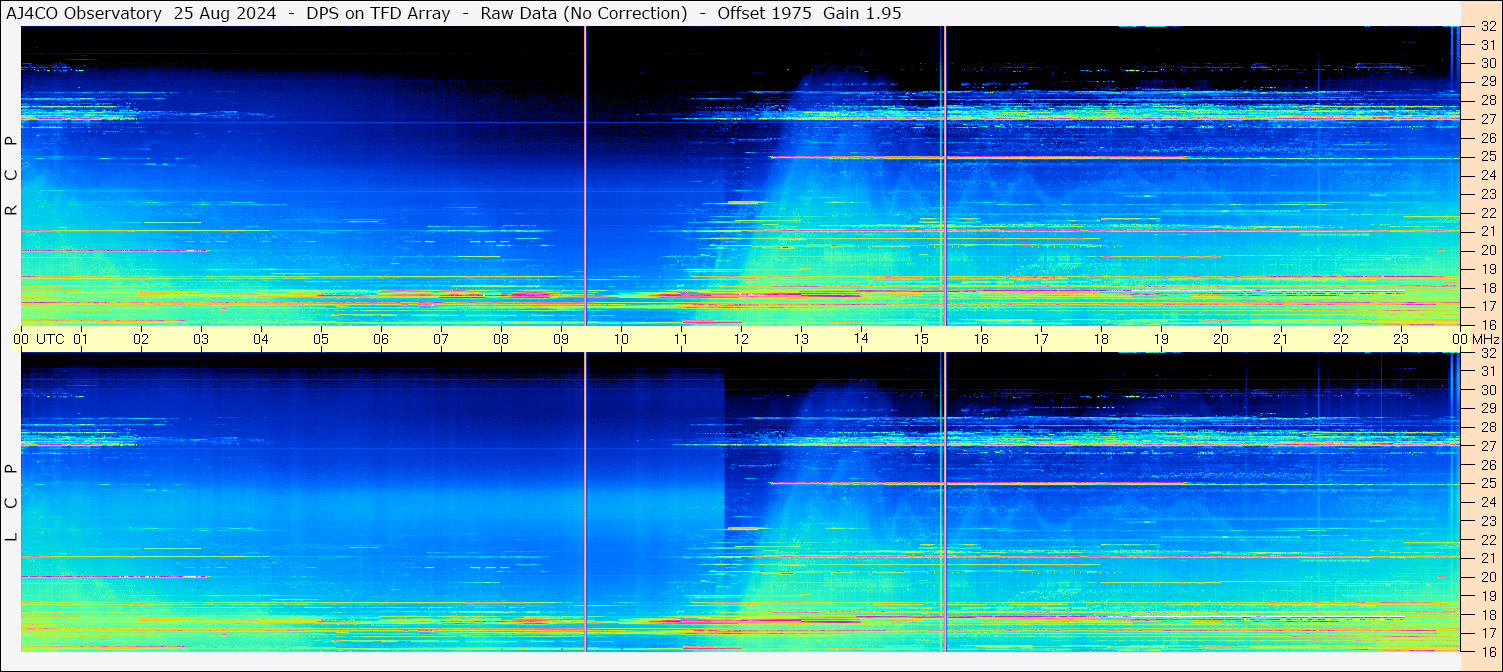Viewport: 1503px width, 672px height.
Task: Click the 22 MHz label of the RCP panel
Action: pyautogui.click(x=1487, y=213)
